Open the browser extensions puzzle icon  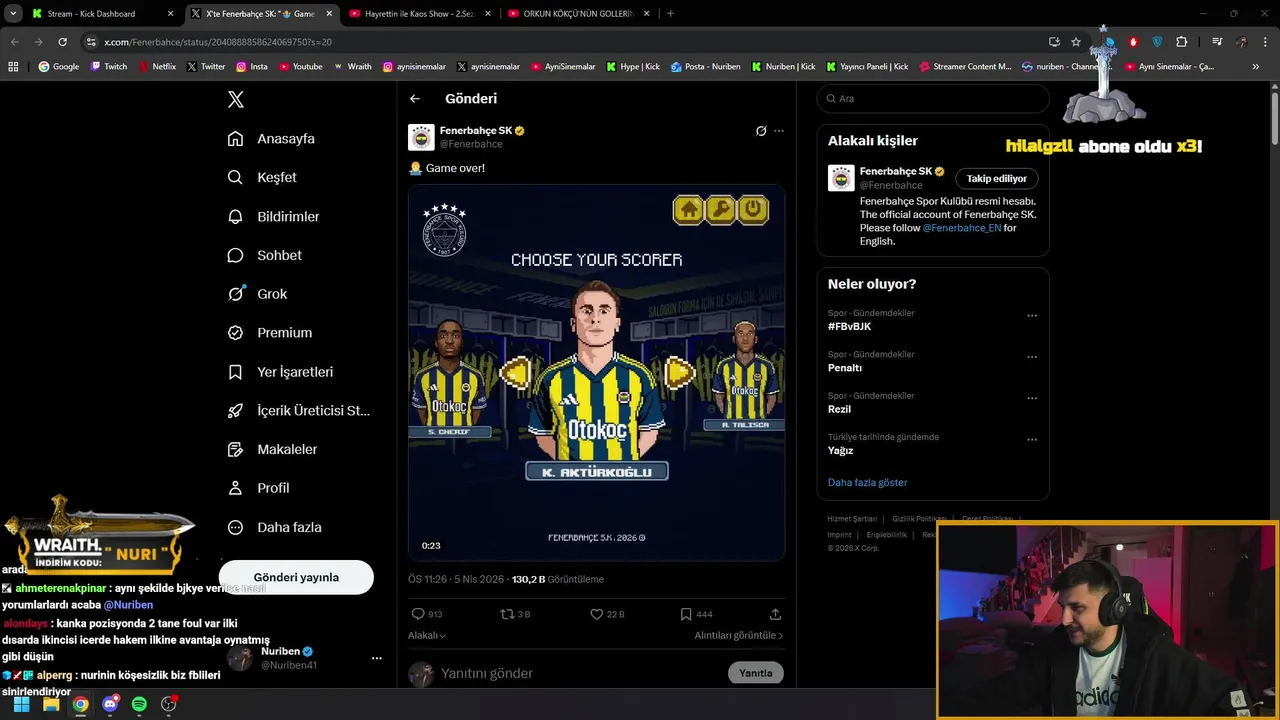coord(1181,42)
